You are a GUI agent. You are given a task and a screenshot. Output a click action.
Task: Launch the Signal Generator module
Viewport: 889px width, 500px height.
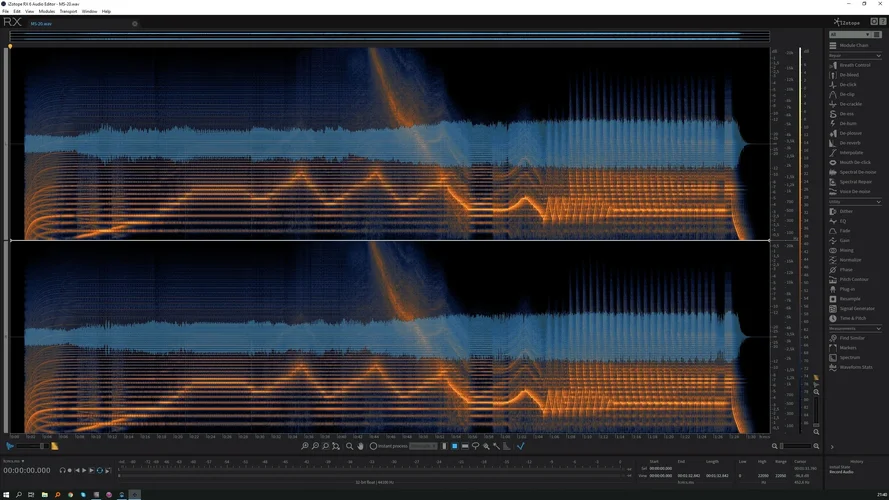(857, 308)
